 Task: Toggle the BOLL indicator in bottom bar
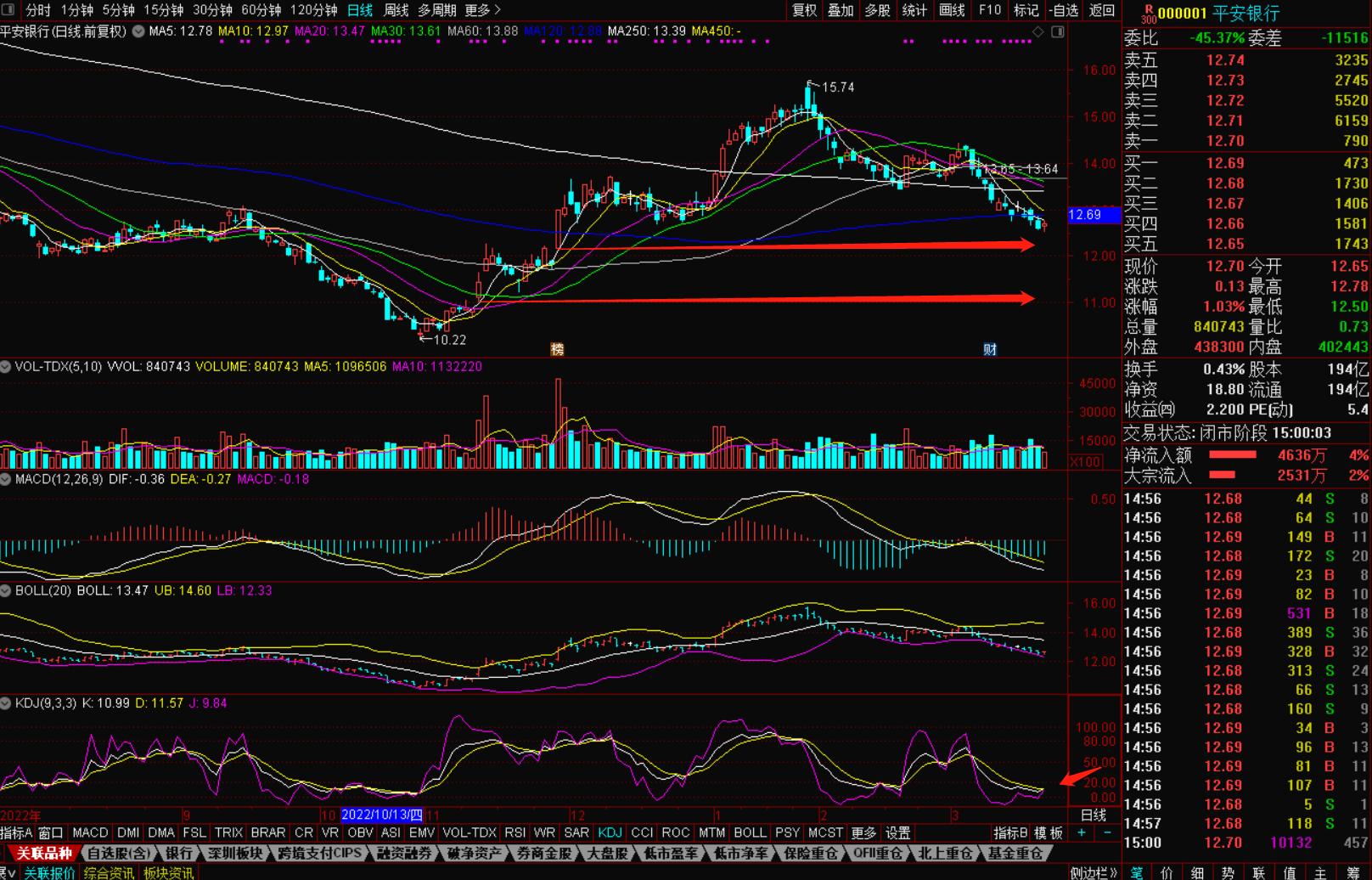click(x=750, y=833)
